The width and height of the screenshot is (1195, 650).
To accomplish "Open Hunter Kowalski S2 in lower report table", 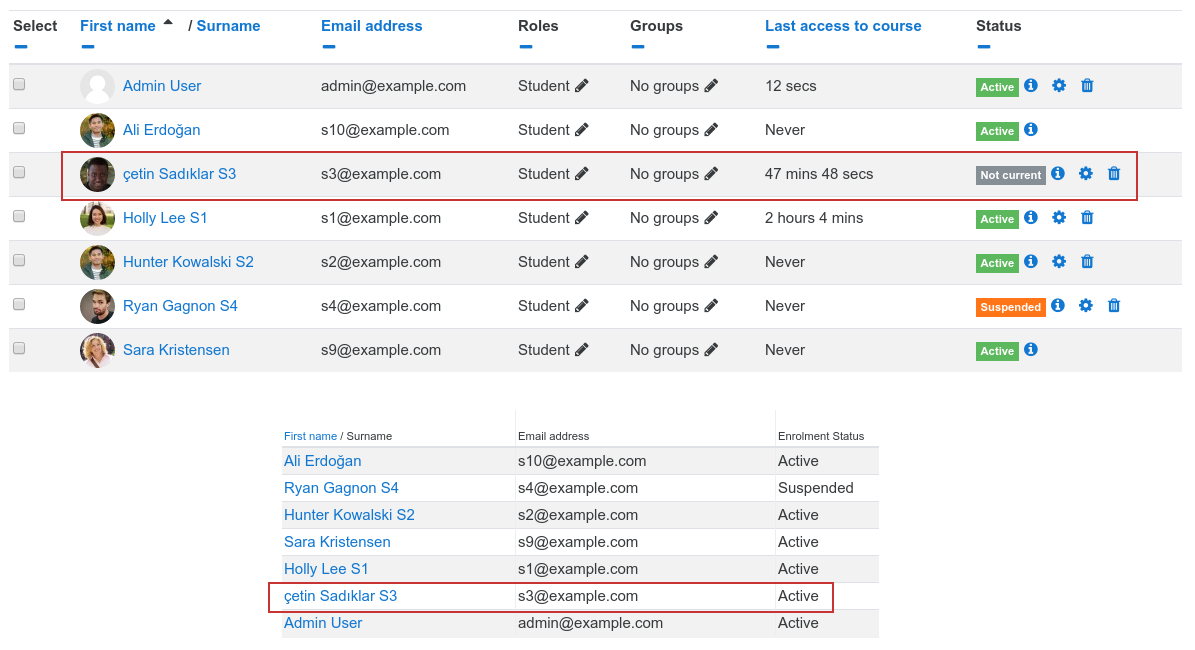I will [349, 515].
